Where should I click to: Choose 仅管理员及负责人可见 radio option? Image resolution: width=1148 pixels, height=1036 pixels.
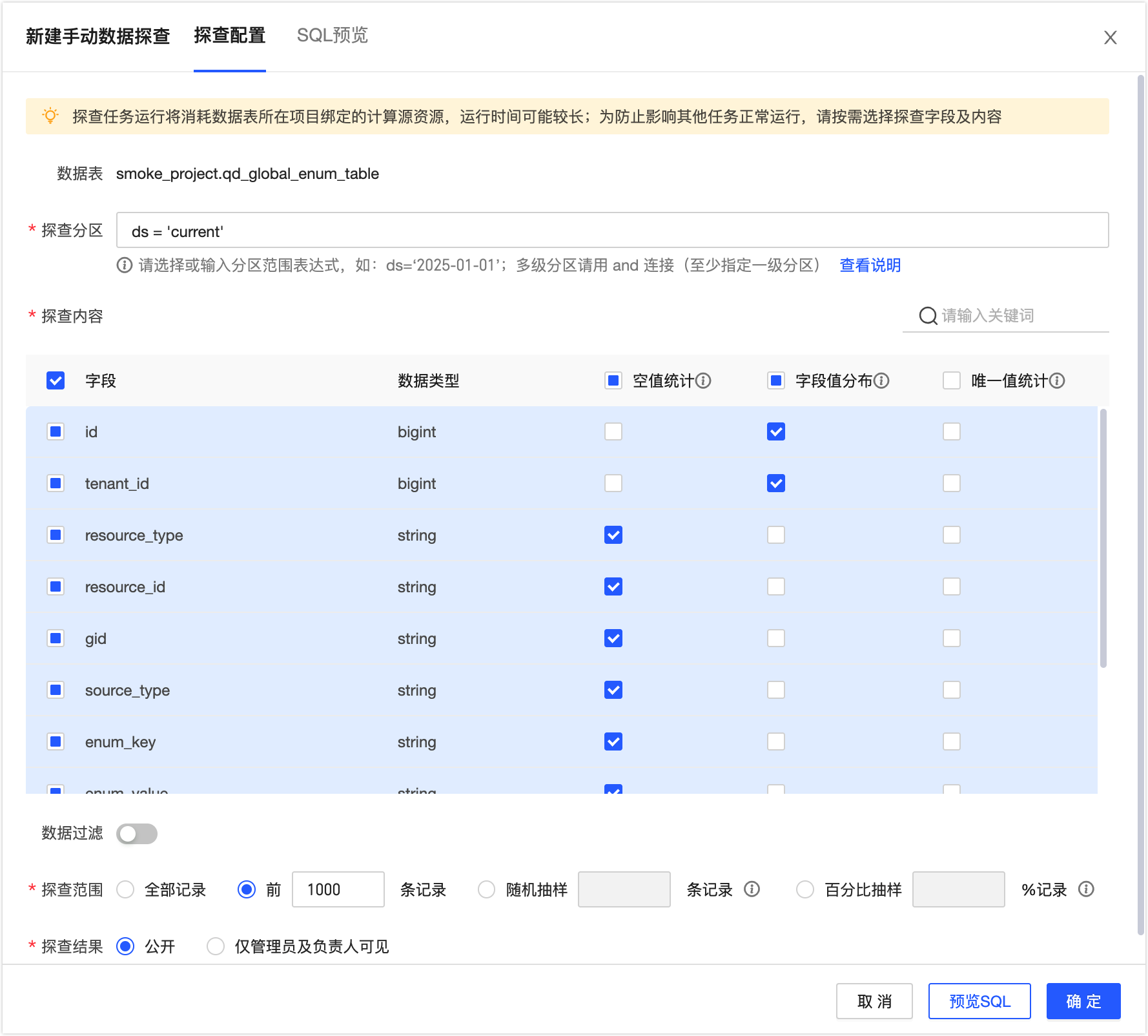pyautogui.click(x=216, y=946)
